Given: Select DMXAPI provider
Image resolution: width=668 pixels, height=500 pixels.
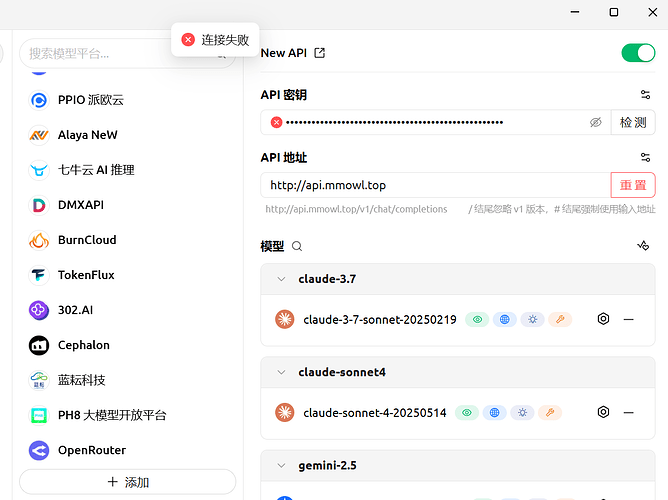Looking at the screenshot, I should 128,205.
